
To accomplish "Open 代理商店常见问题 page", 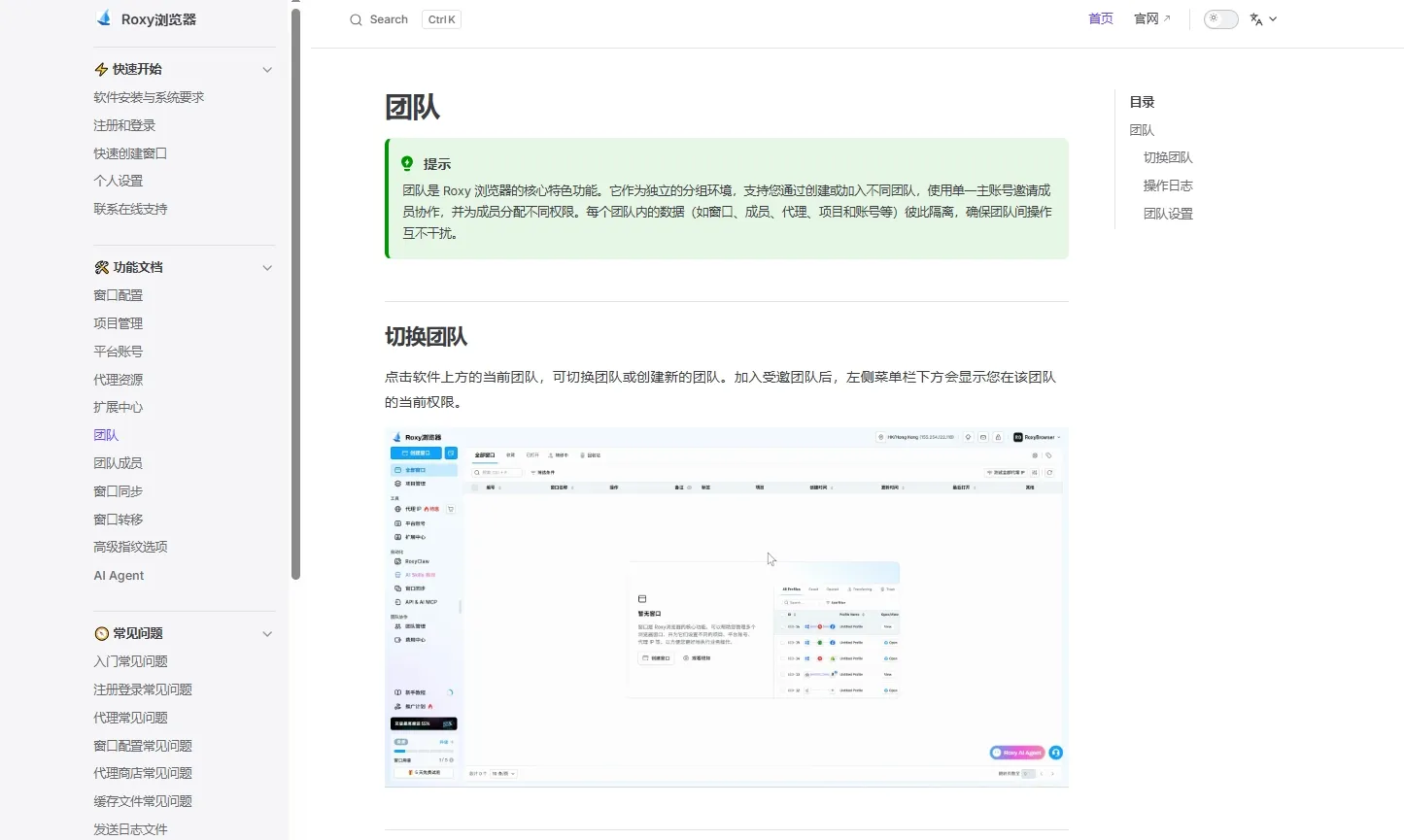I will [143, 773].
